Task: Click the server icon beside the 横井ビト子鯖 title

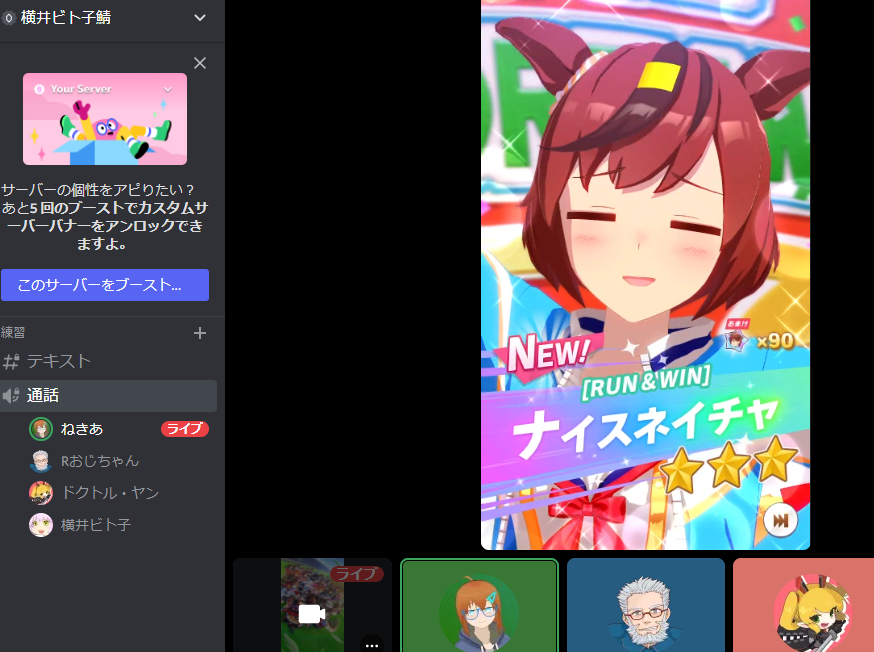Action: [x=8, y=18]
